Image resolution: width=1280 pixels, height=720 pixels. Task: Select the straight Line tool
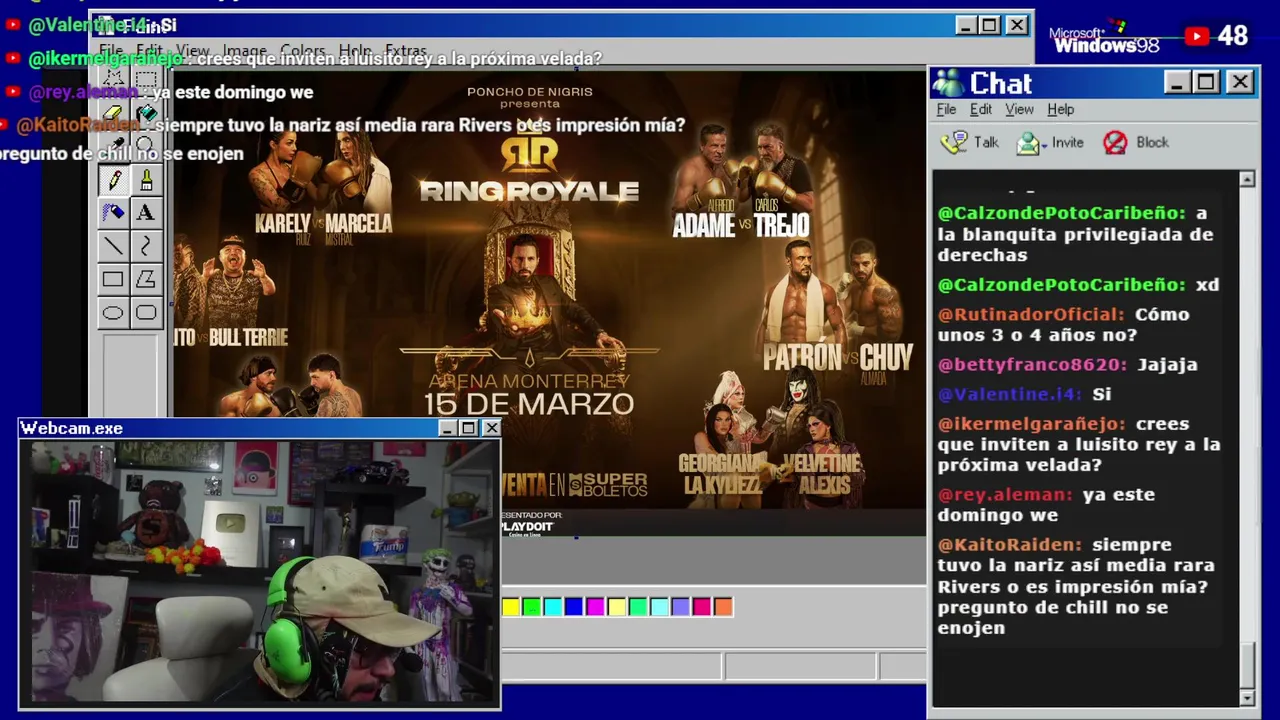113,246
